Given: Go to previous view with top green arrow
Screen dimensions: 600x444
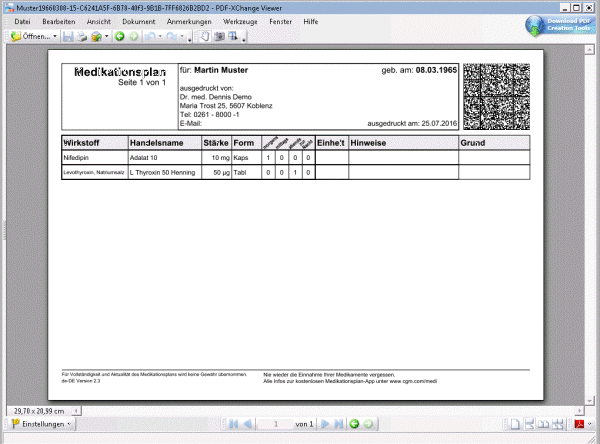Looking at the screenshot, I should pyautogui.click(x=120, y=36).
